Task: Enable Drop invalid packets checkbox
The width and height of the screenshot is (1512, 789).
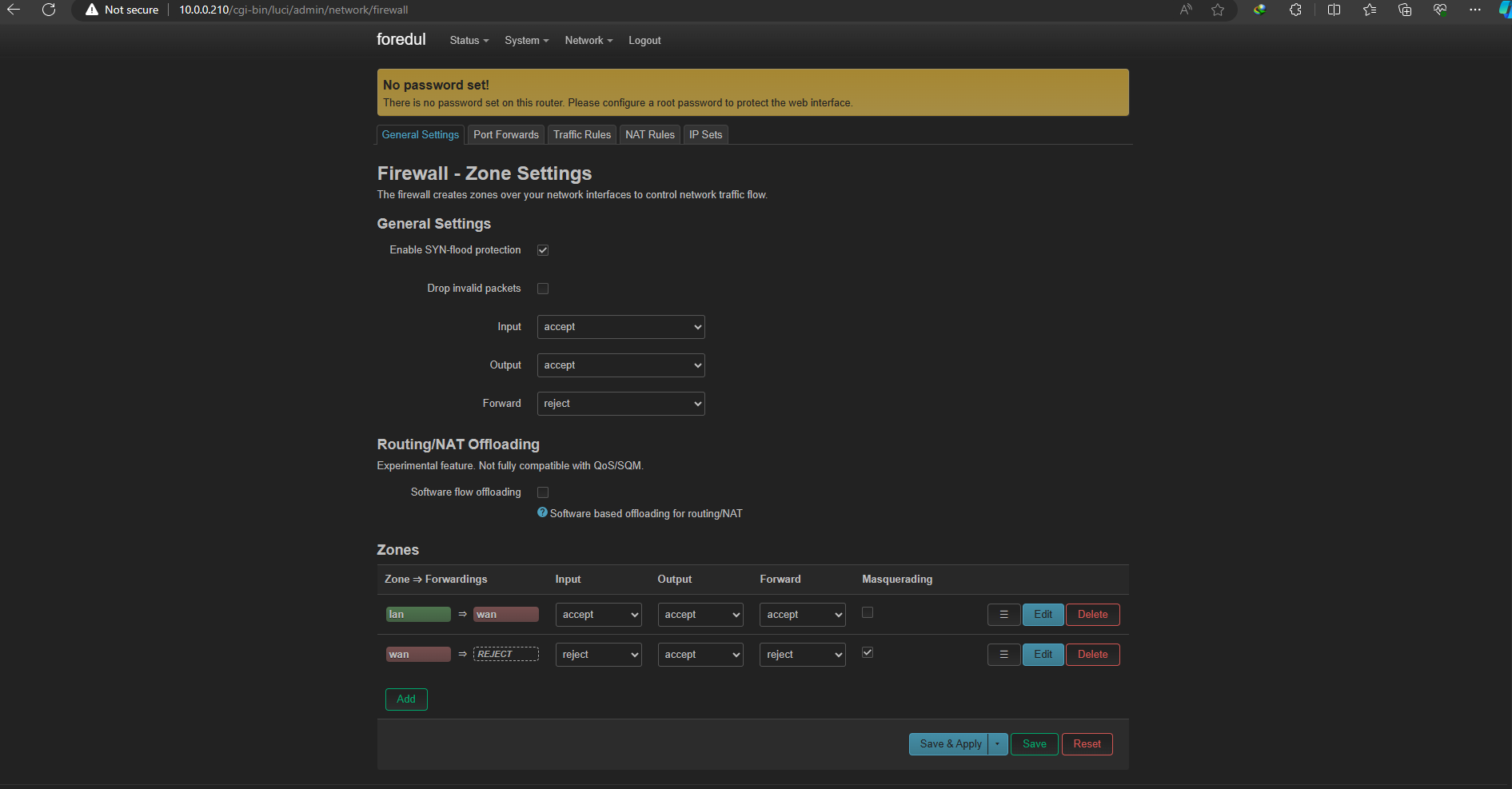Action: 543,289
